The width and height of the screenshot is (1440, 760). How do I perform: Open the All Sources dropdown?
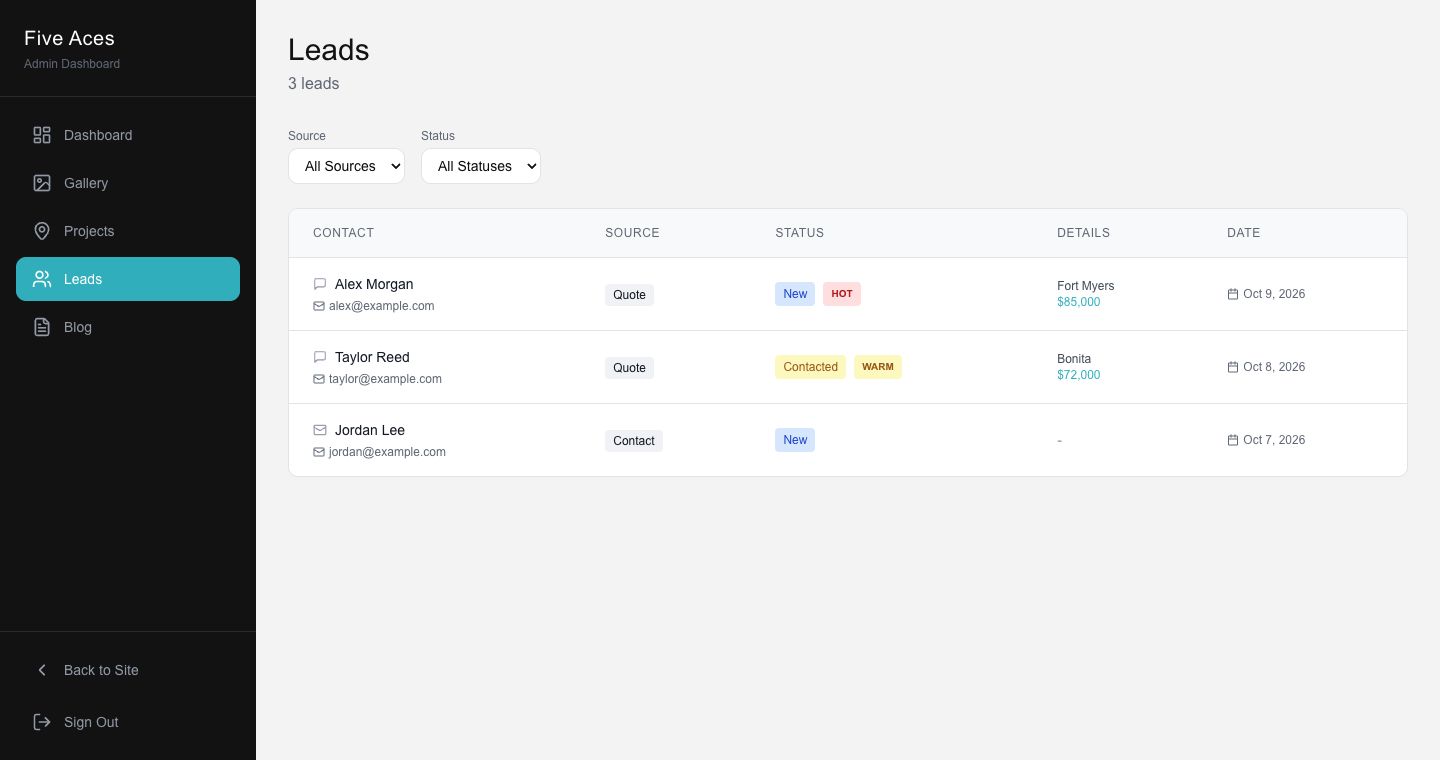pos(346,166)
